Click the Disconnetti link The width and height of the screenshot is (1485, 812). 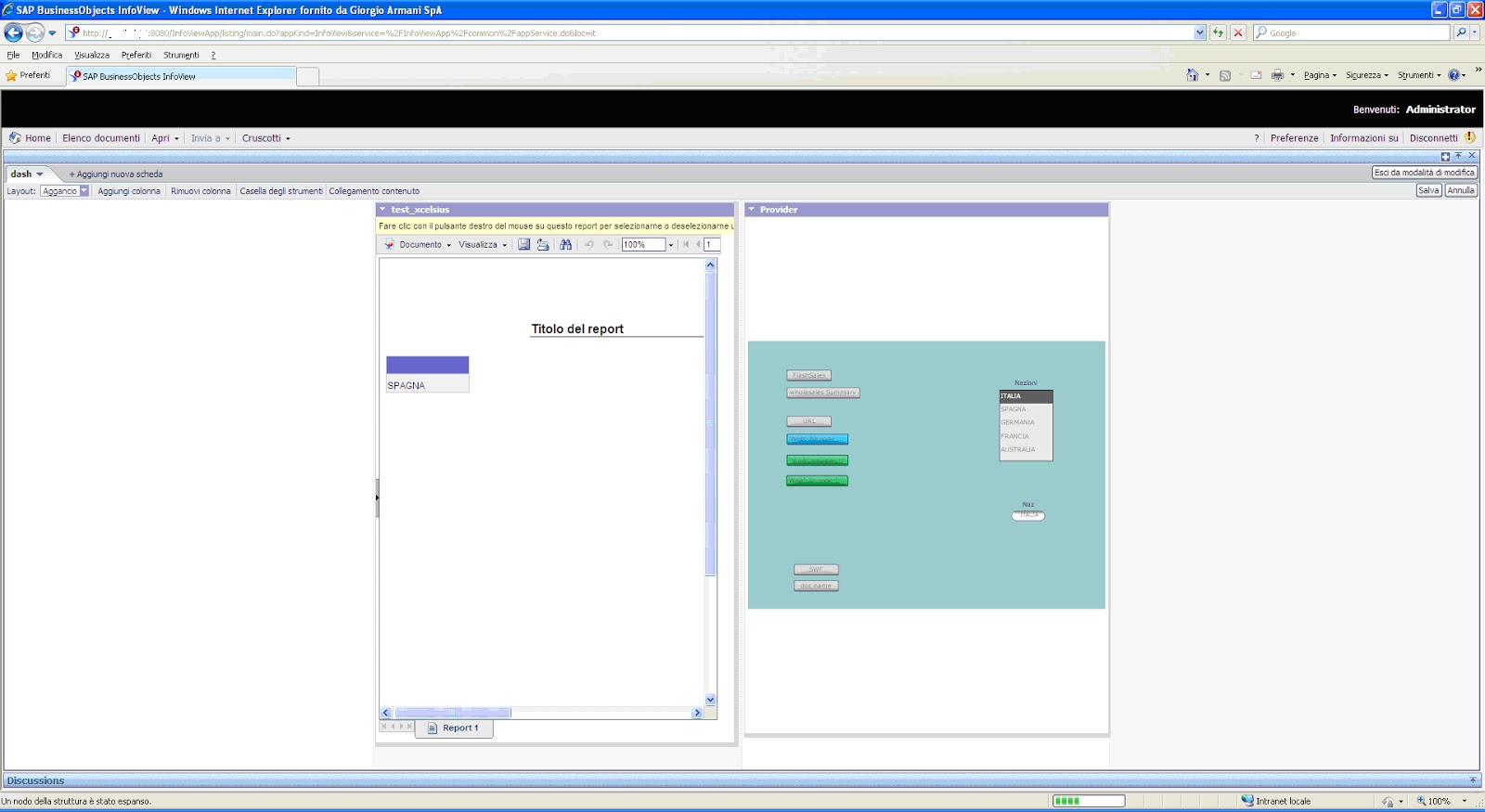tap(1433, 138)
